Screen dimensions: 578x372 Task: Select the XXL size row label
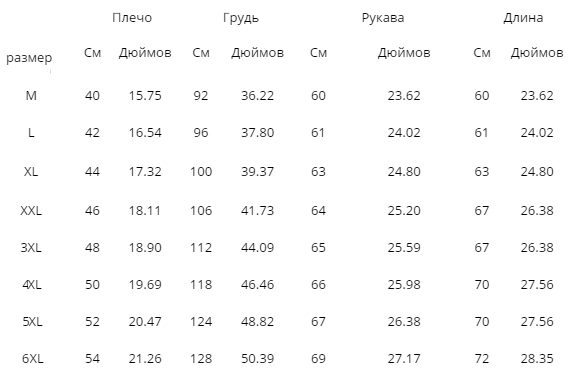(x=31, y=211)
